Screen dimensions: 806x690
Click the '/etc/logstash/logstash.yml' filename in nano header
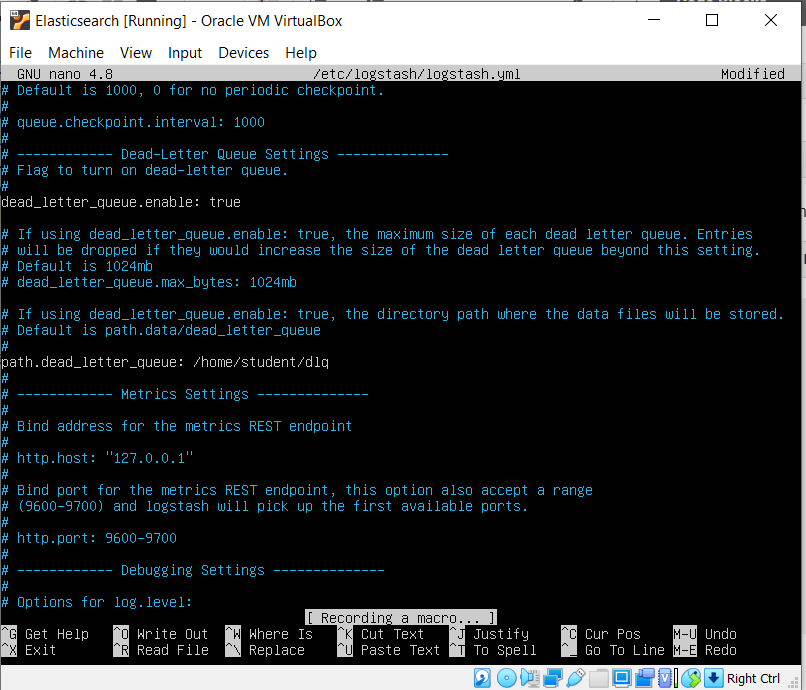coord(416,74)
